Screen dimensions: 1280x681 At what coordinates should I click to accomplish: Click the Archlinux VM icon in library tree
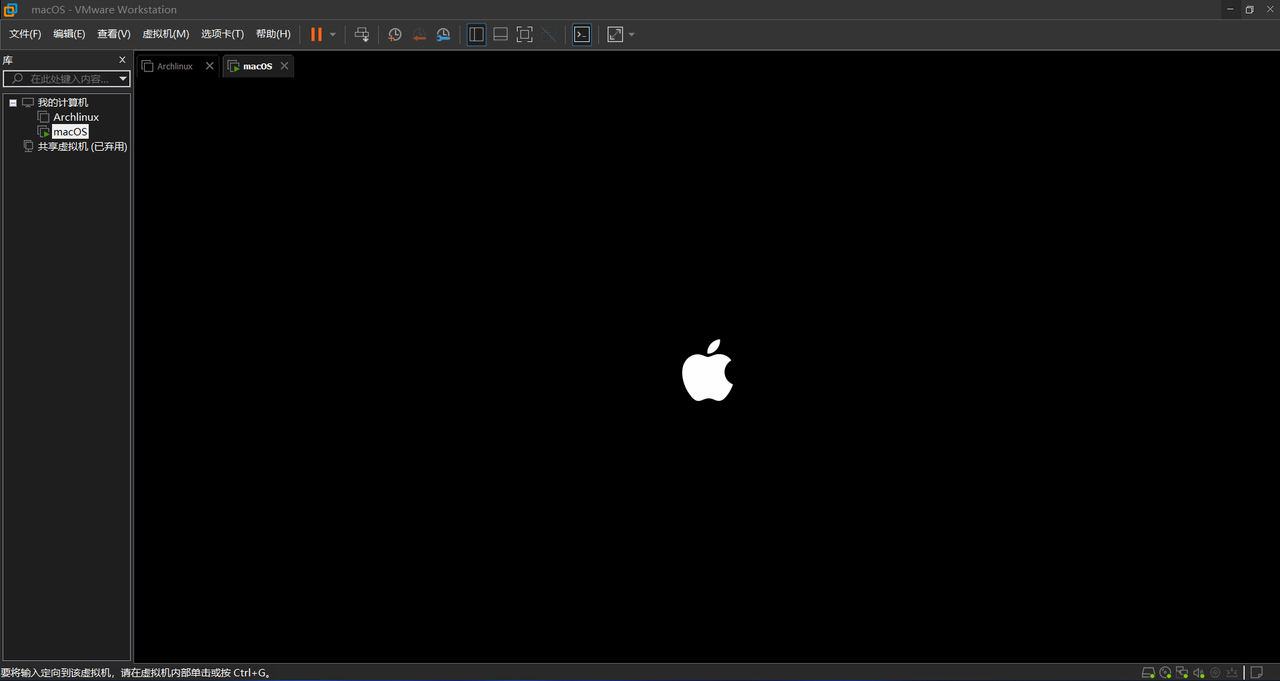(x=43, y=117)
